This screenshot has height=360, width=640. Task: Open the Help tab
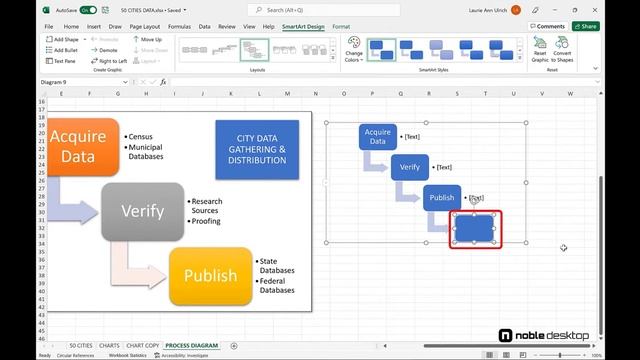pos(268,27)
